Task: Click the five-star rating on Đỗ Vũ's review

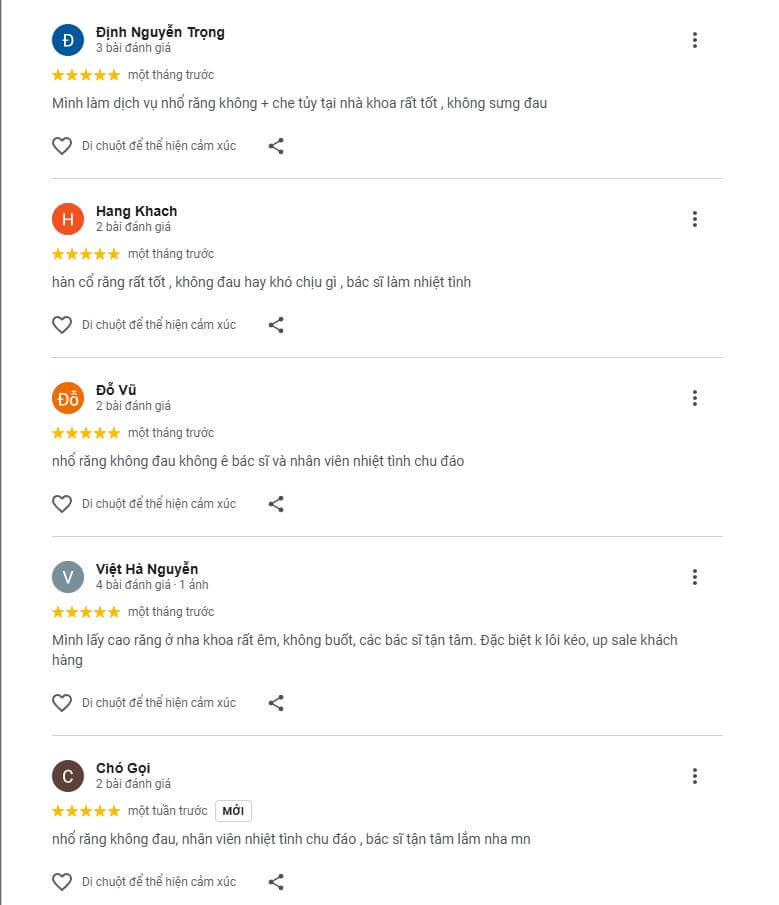Action: (x=86, y=433)
